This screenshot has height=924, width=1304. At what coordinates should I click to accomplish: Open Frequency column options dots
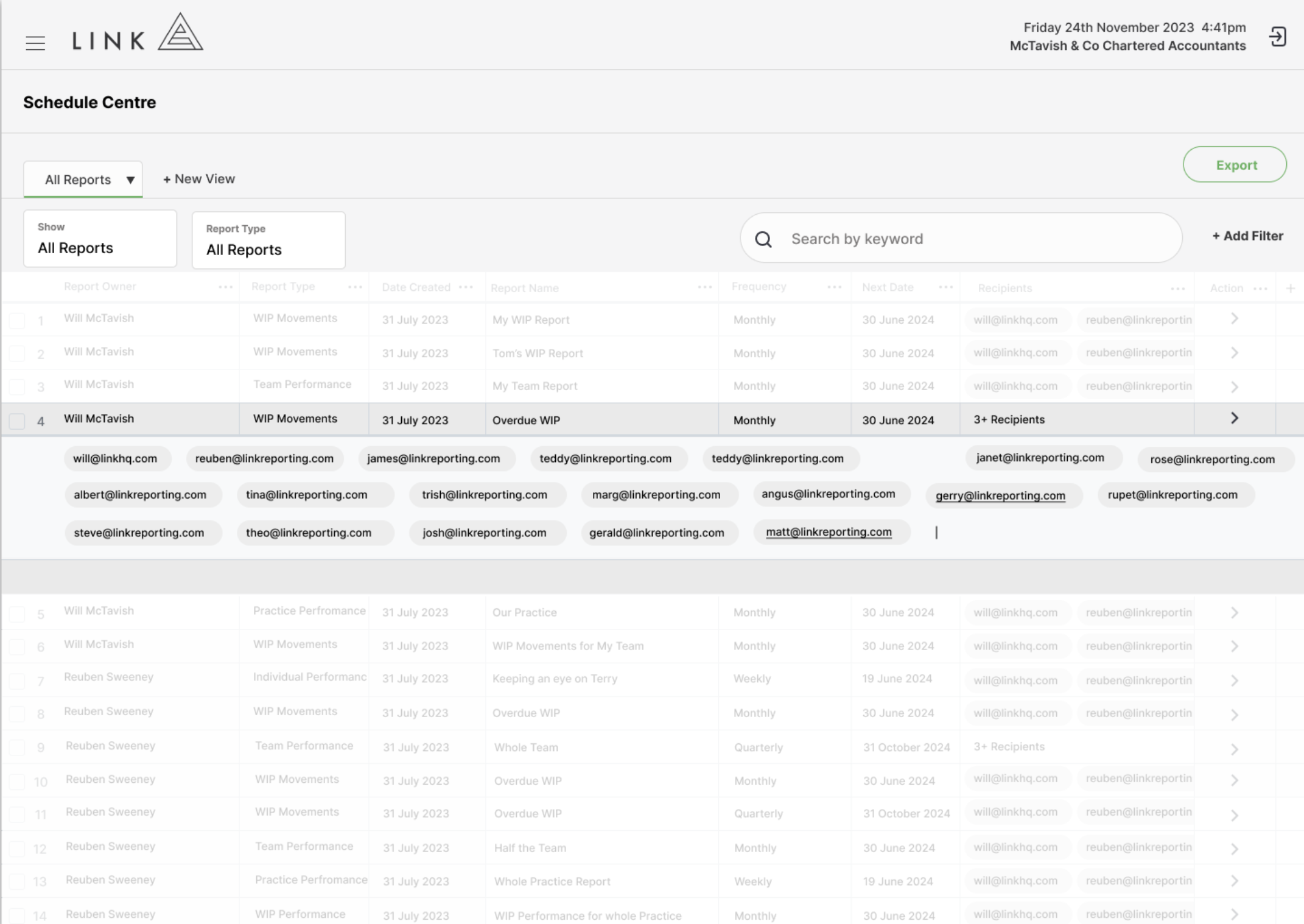(835, 287)
